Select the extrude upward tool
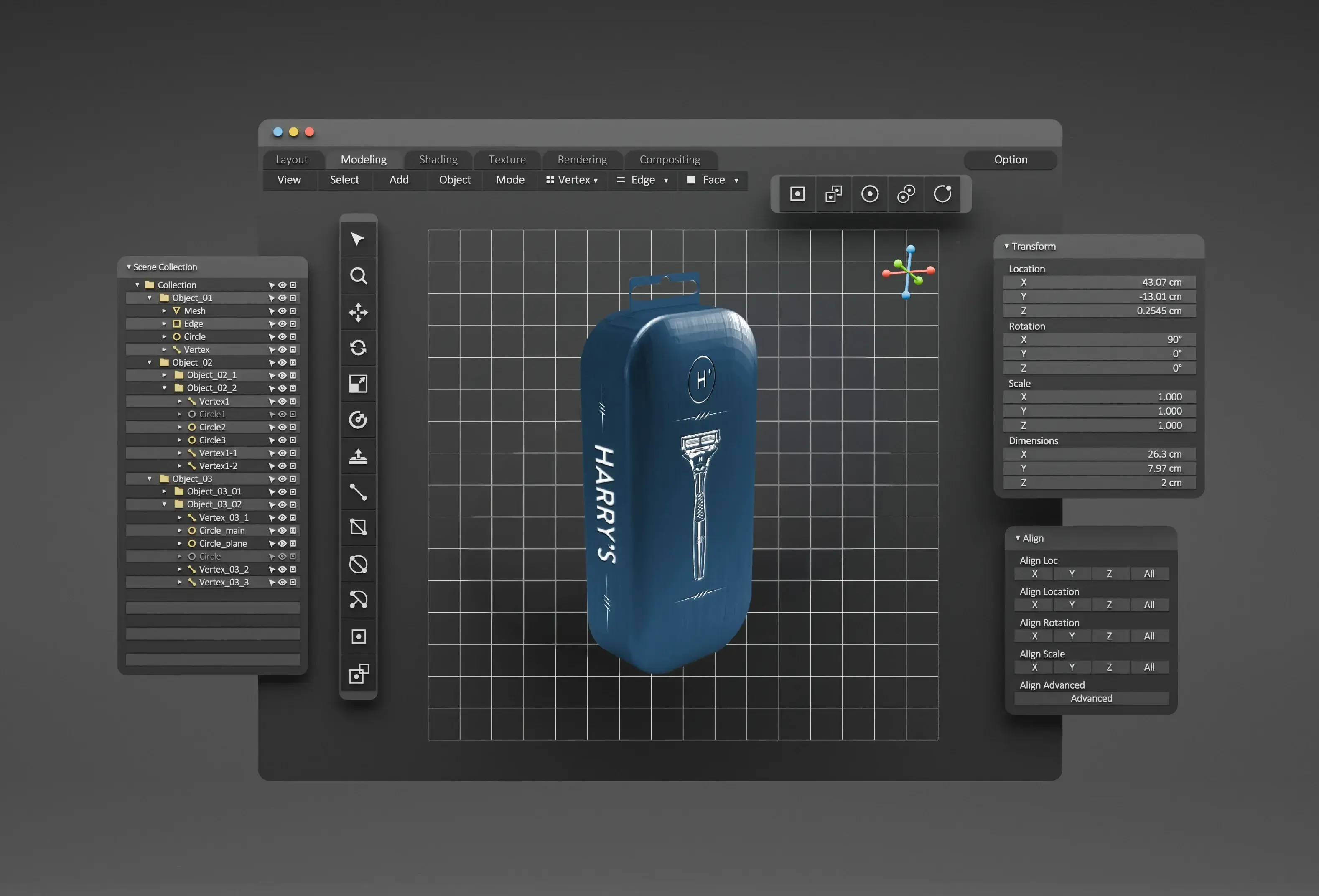 point(358,456)
